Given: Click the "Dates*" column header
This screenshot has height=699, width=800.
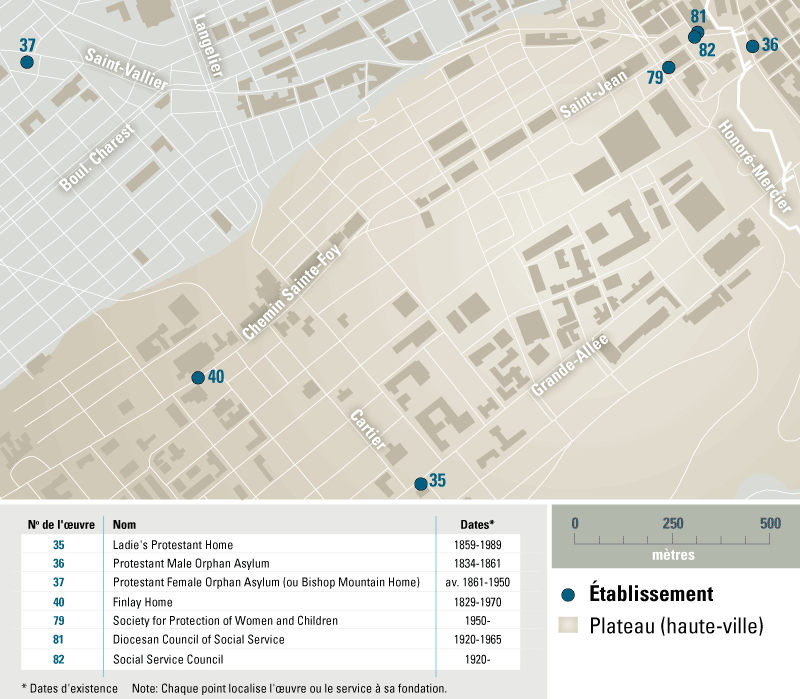Looking at the screenshot, I should coord(477,525).
